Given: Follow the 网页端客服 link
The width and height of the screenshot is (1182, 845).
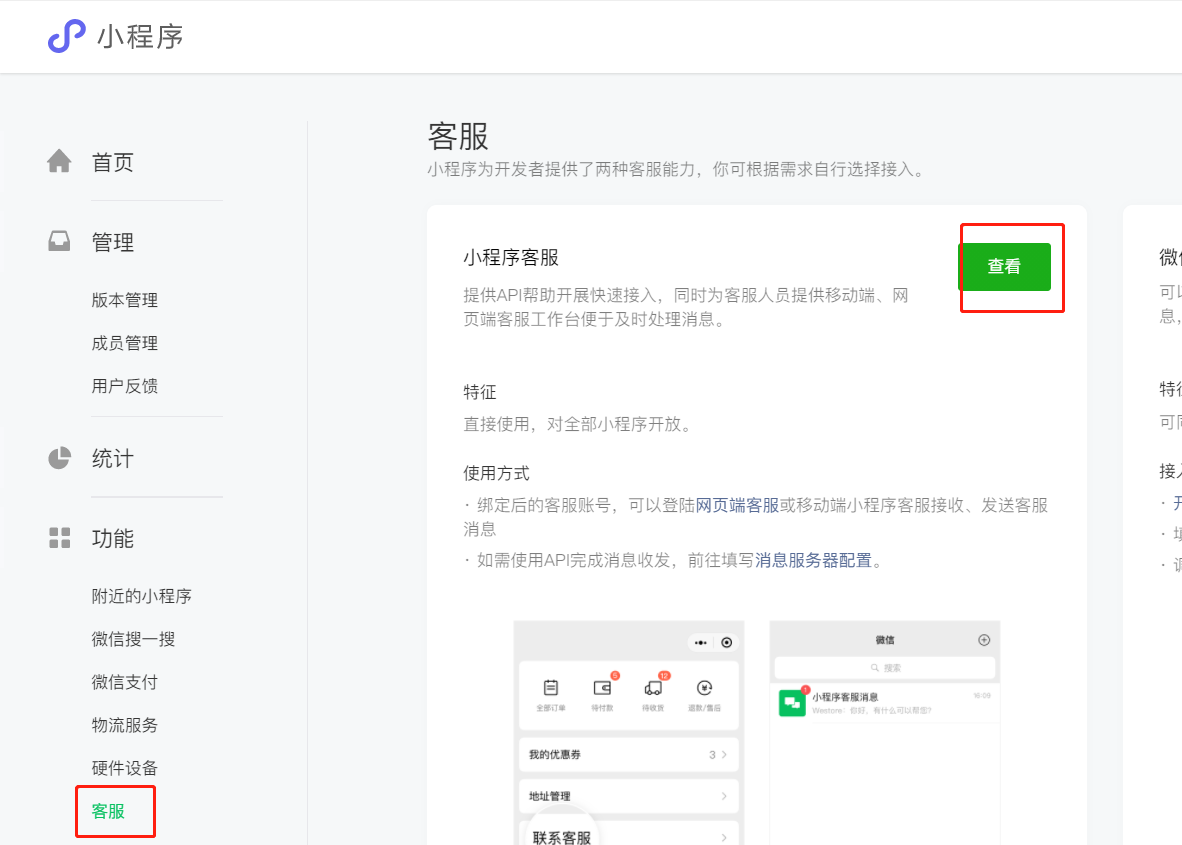Looking at the screenshot, I should click(737, 505).
